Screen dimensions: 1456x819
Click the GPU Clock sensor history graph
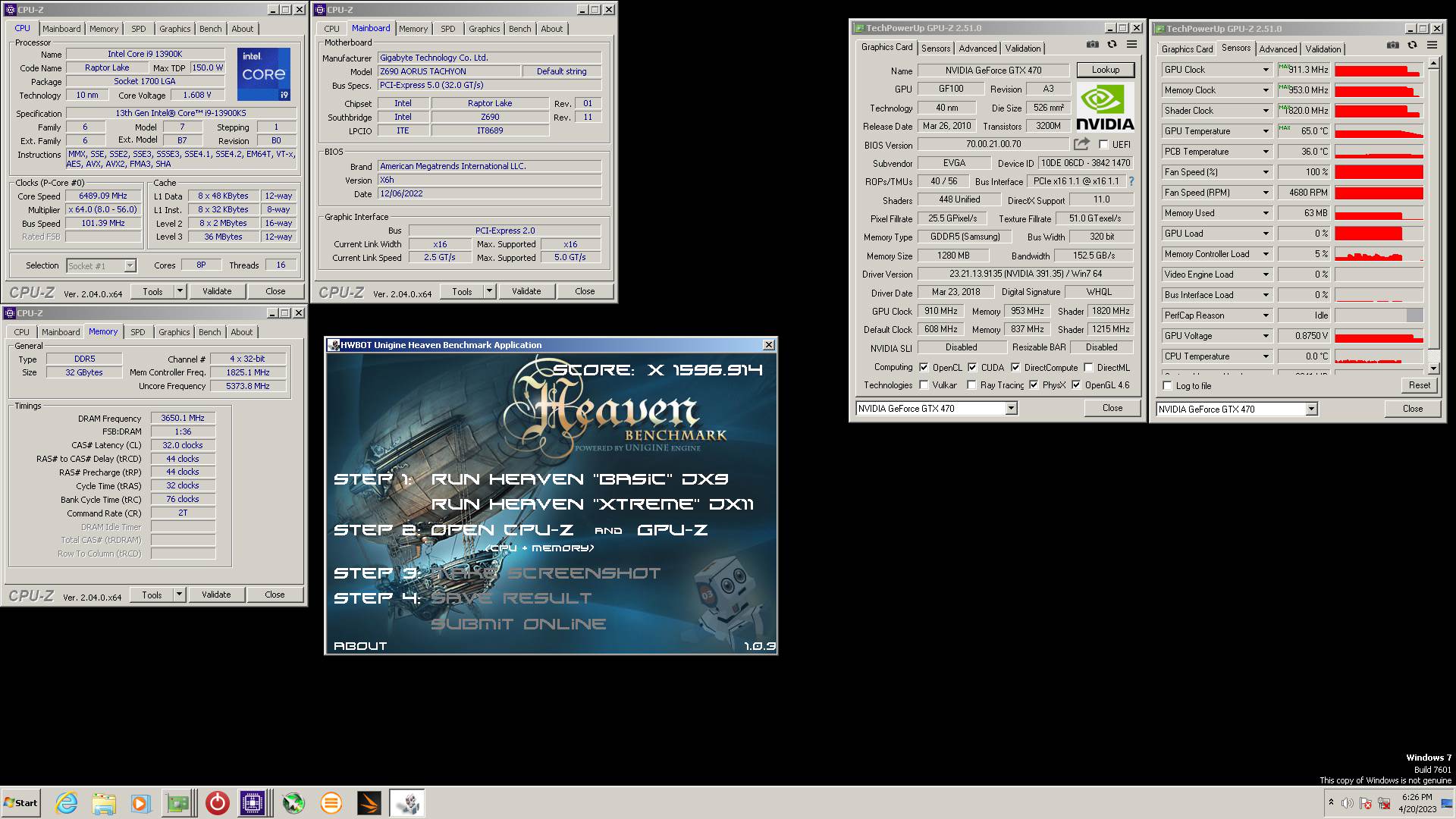1379,70
